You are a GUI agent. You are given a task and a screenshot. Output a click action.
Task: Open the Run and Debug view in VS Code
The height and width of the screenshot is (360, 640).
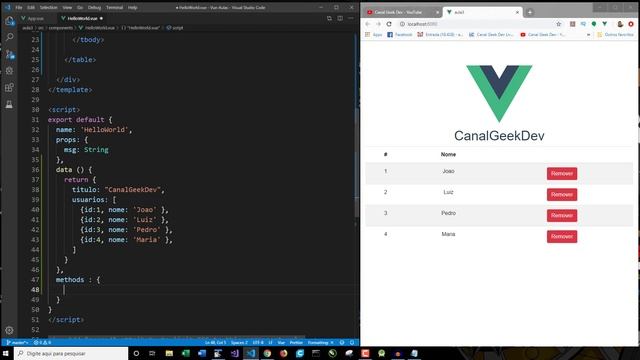(9, 71)
